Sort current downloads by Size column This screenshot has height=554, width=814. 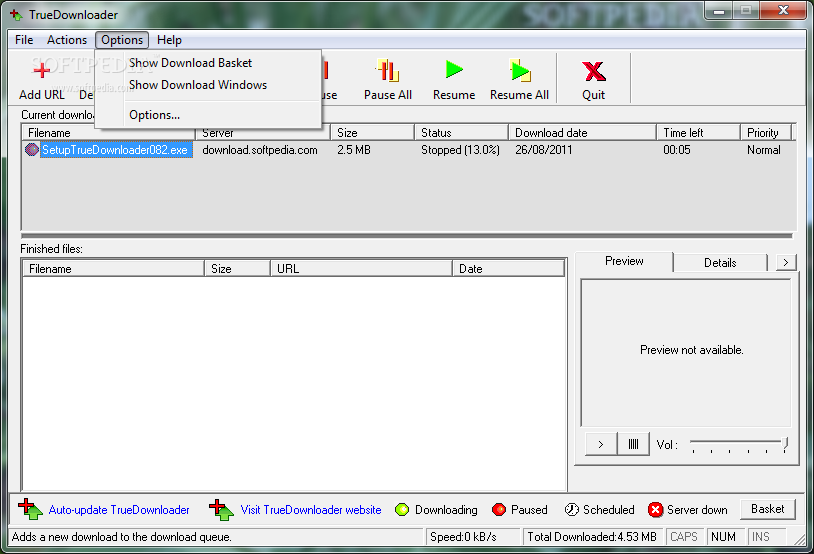372,133
